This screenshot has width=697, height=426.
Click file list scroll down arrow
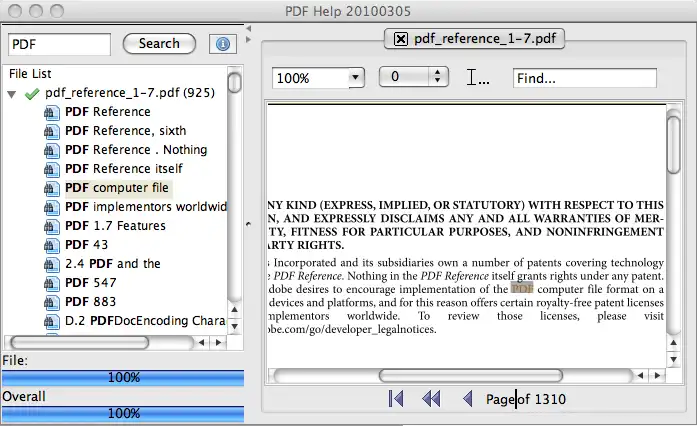pos(235,327)
